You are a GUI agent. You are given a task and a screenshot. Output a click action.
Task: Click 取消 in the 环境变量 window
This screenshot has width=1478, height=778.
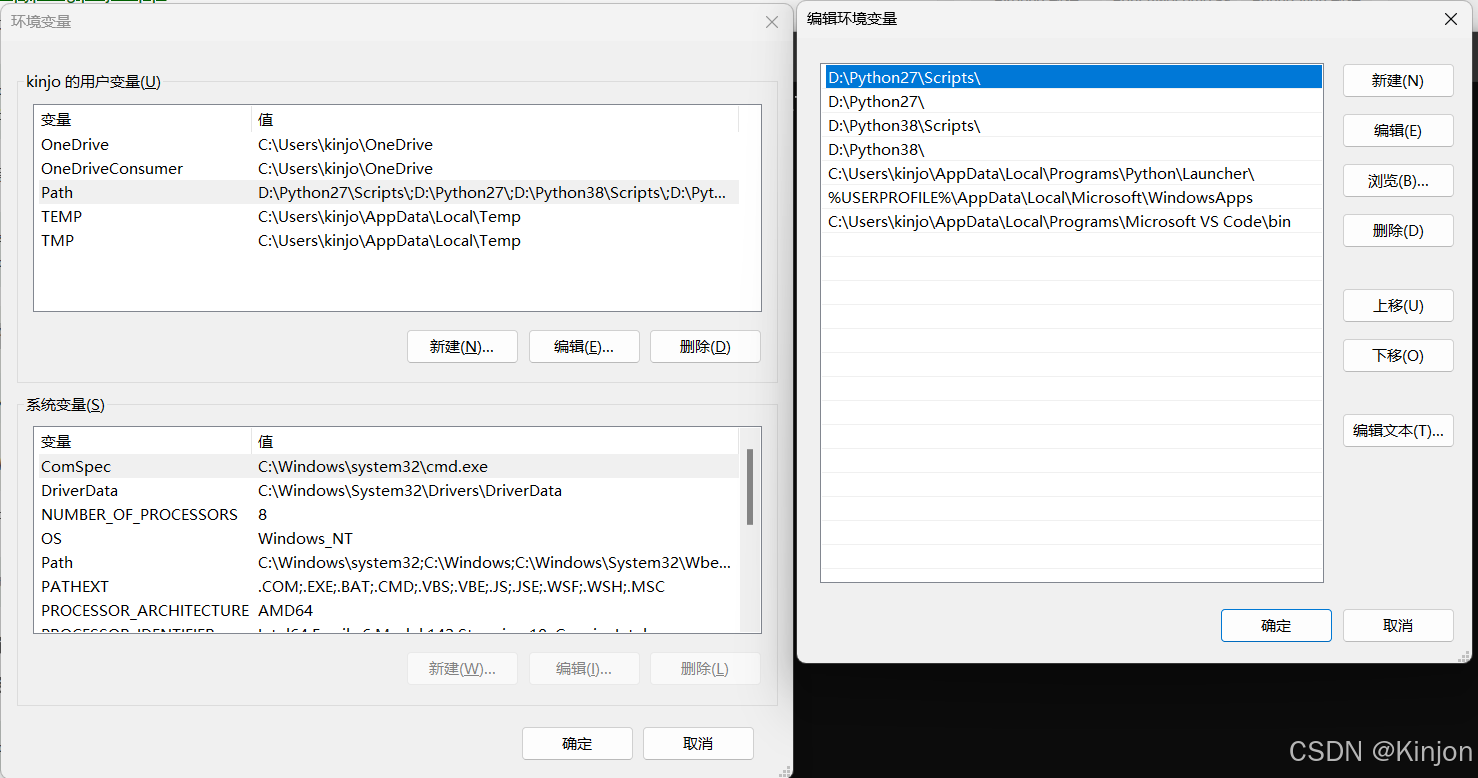click(x=698, y=744)
